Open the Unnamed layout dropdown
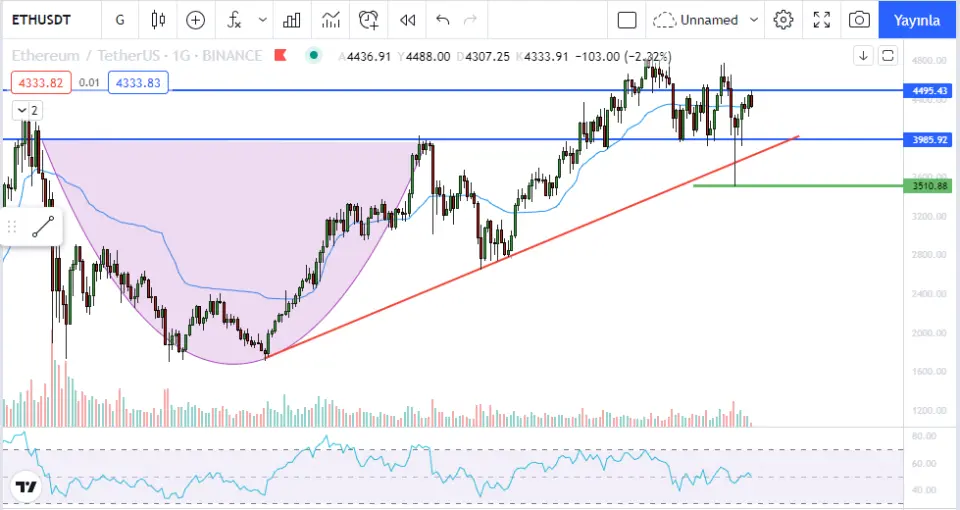960x510 pixels. 754,20
